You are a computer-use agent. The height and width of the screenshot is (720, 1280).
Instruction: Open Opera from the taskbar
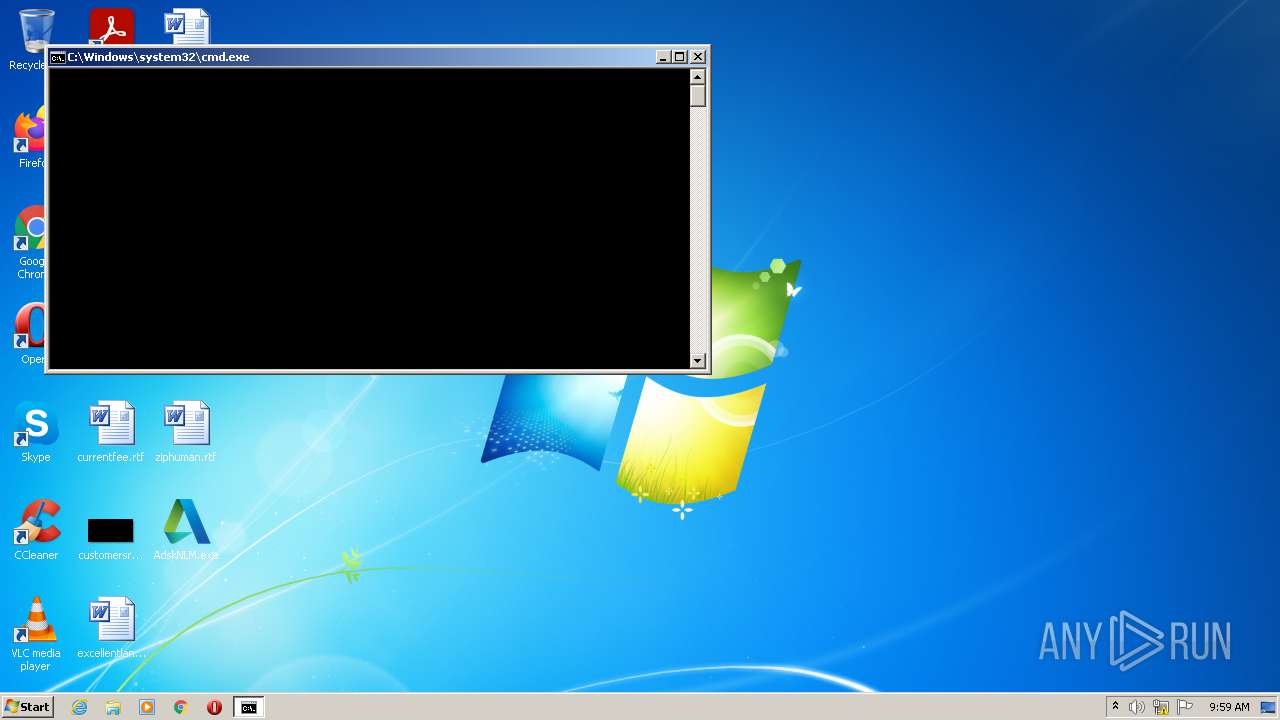[214, 707]
